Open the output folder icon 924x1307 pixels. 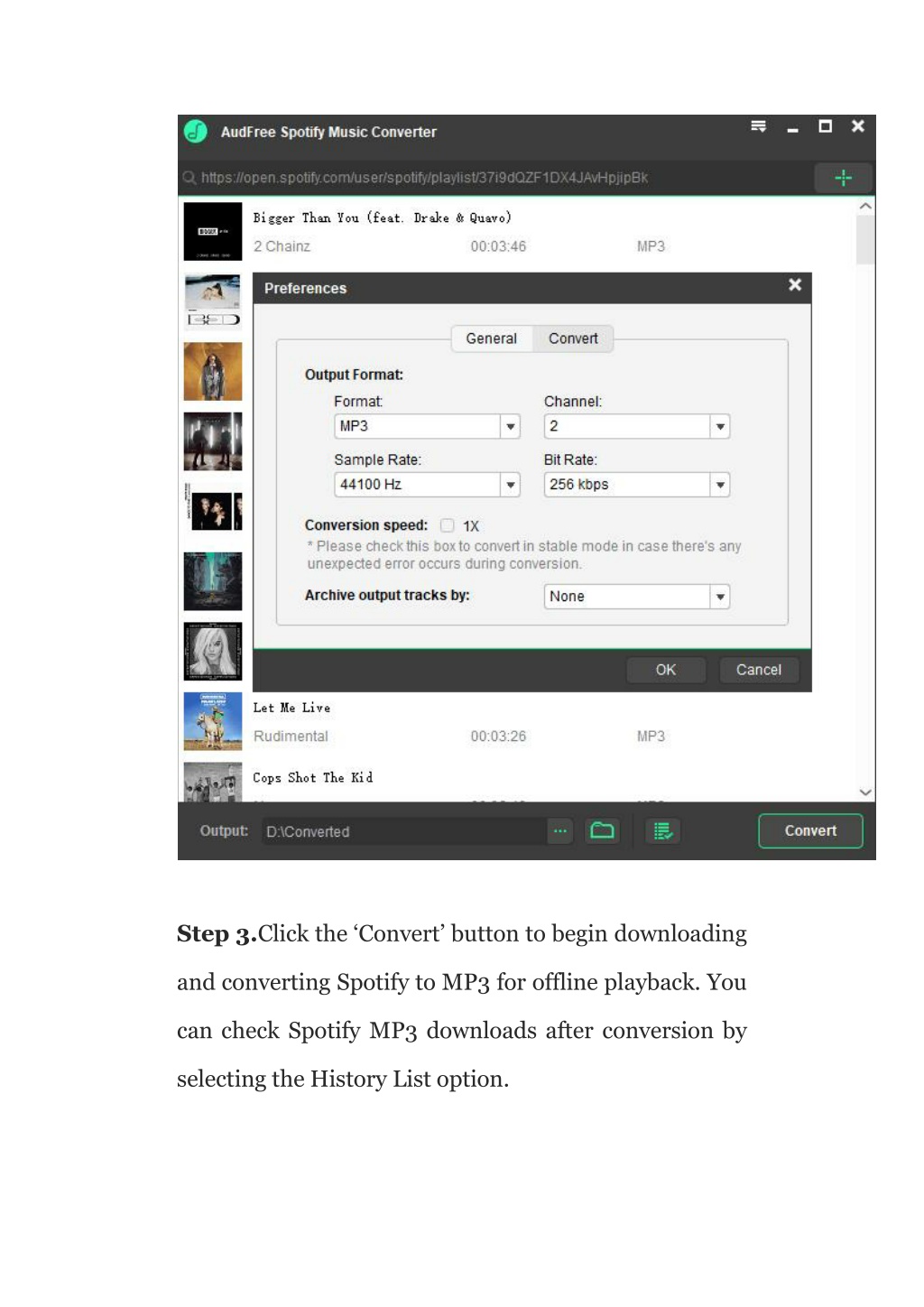coord(602,830)
